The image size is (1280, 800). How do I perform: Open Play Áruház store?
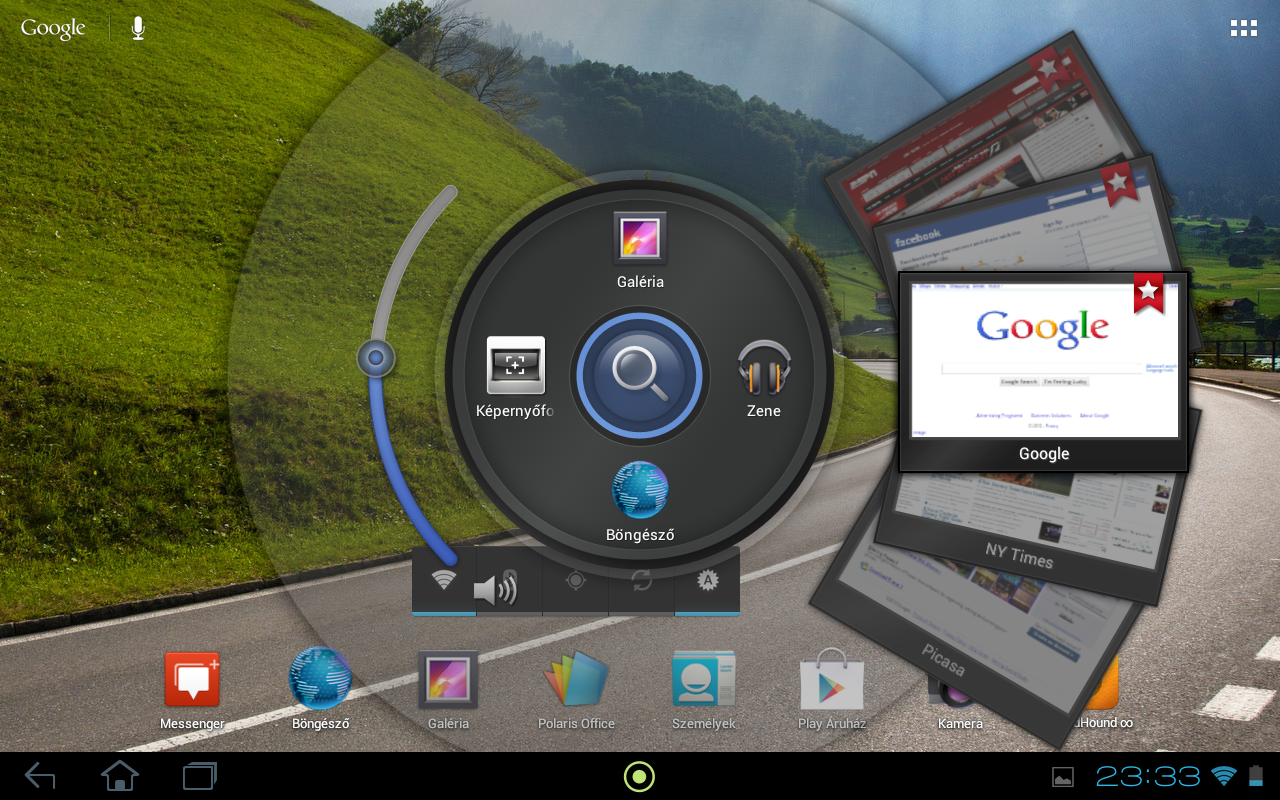tap(832, 690)
